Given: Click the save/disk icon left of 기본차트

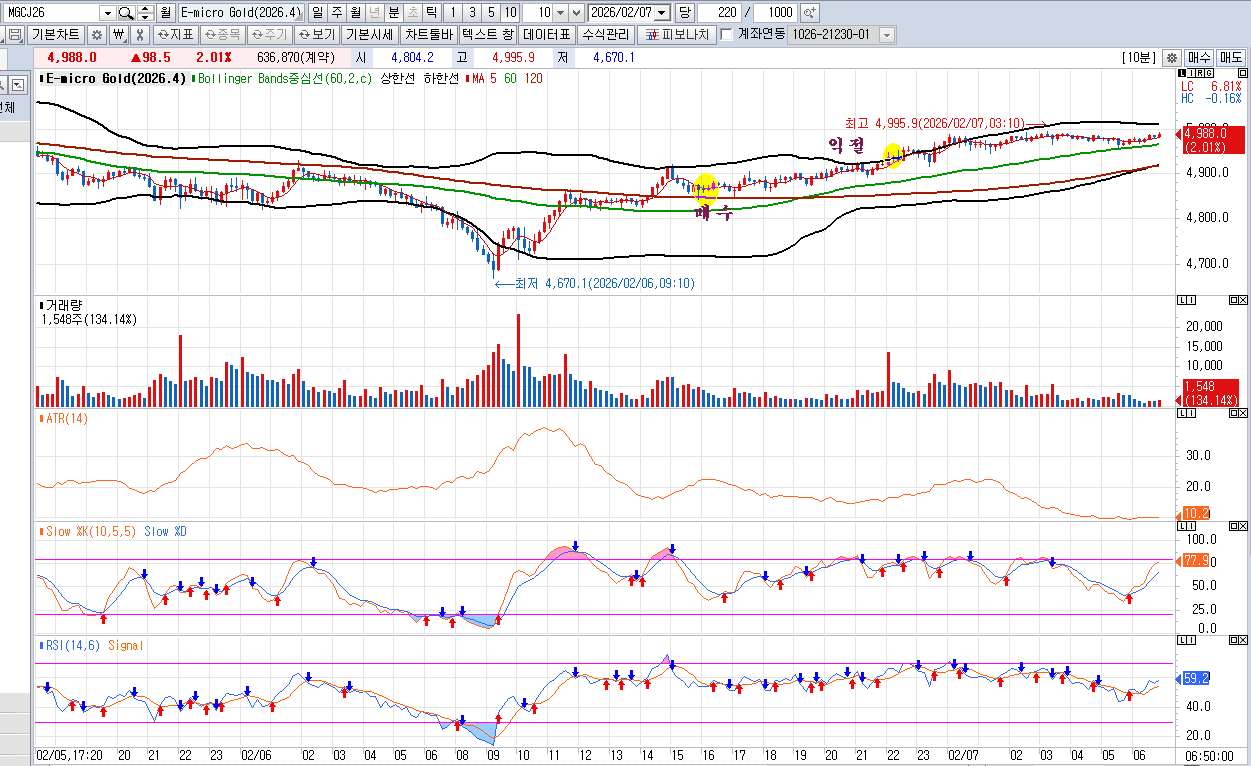Looking at the screenshot, I should 15,34.
